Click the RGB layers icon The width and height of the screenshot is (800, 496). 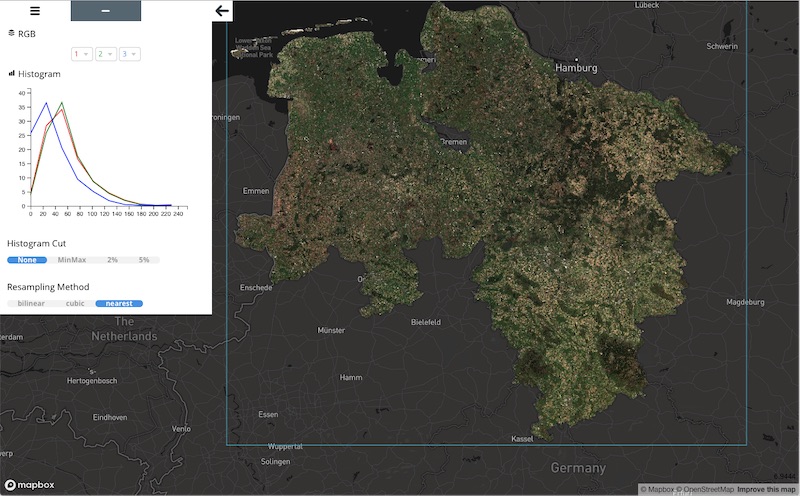12,33
